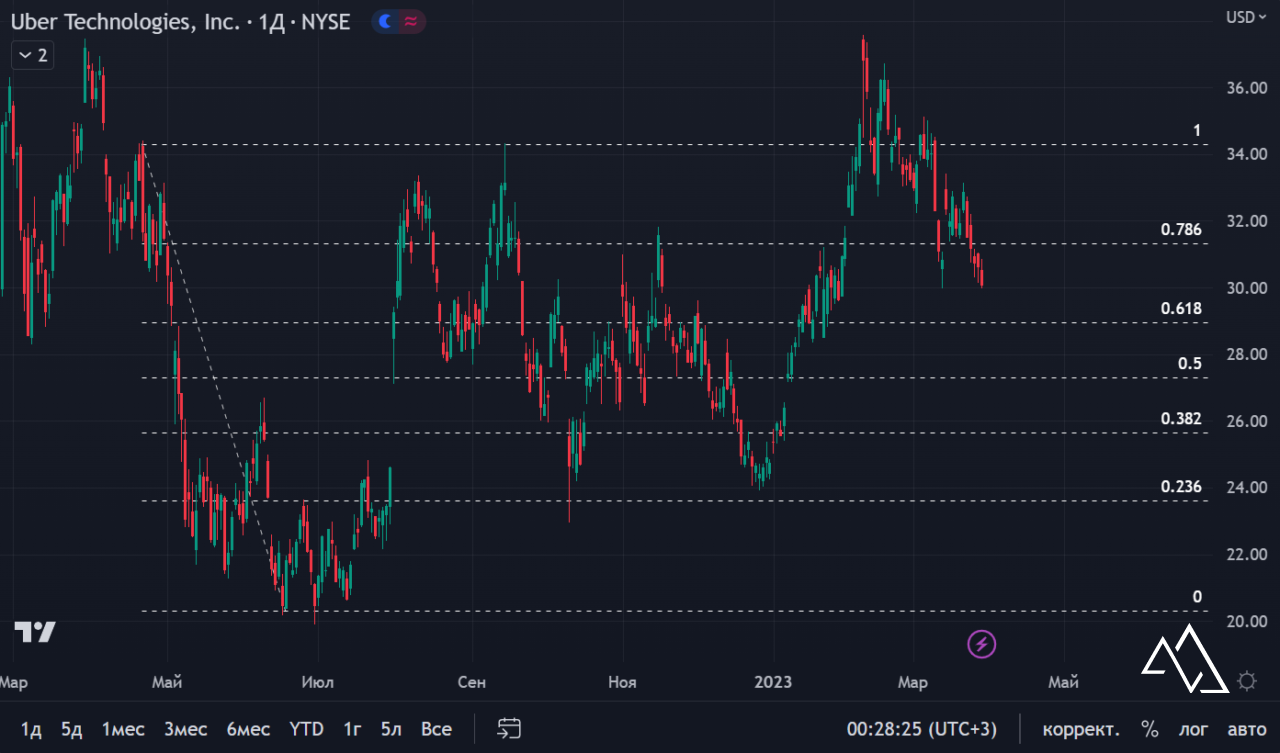Select the 6мес time range
This screenshot has height=753, width=1280.
click(x=248, y=729)
